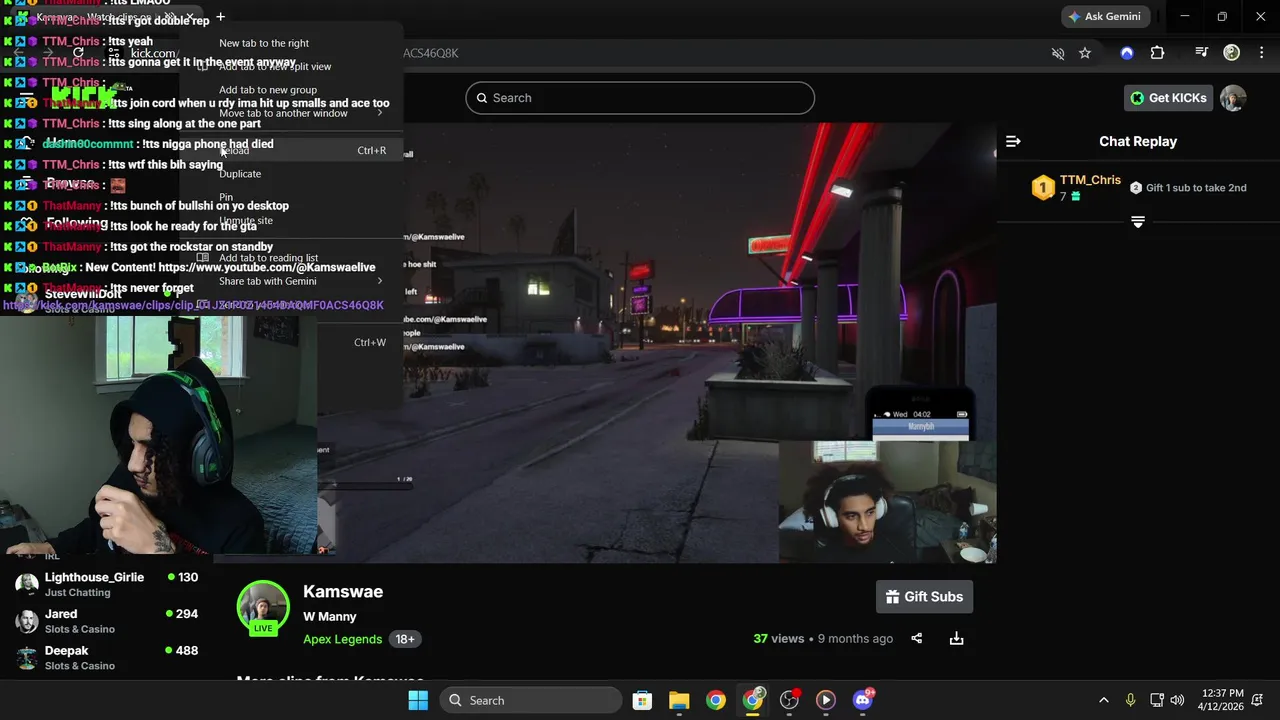
Task: Click the '9 months ago' timestamp
Action: click(x=856, y=639)
